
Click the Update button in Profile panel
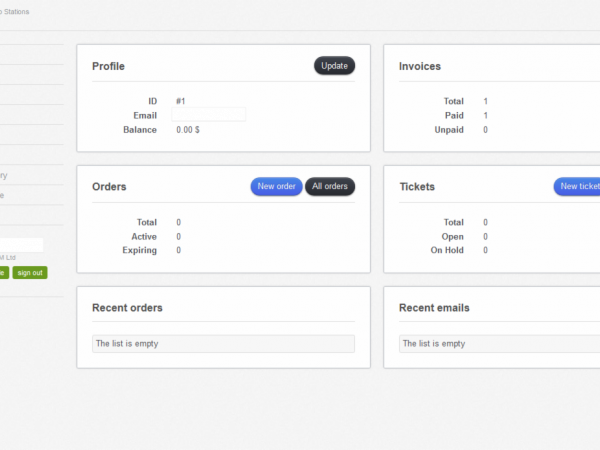(334, 66)
